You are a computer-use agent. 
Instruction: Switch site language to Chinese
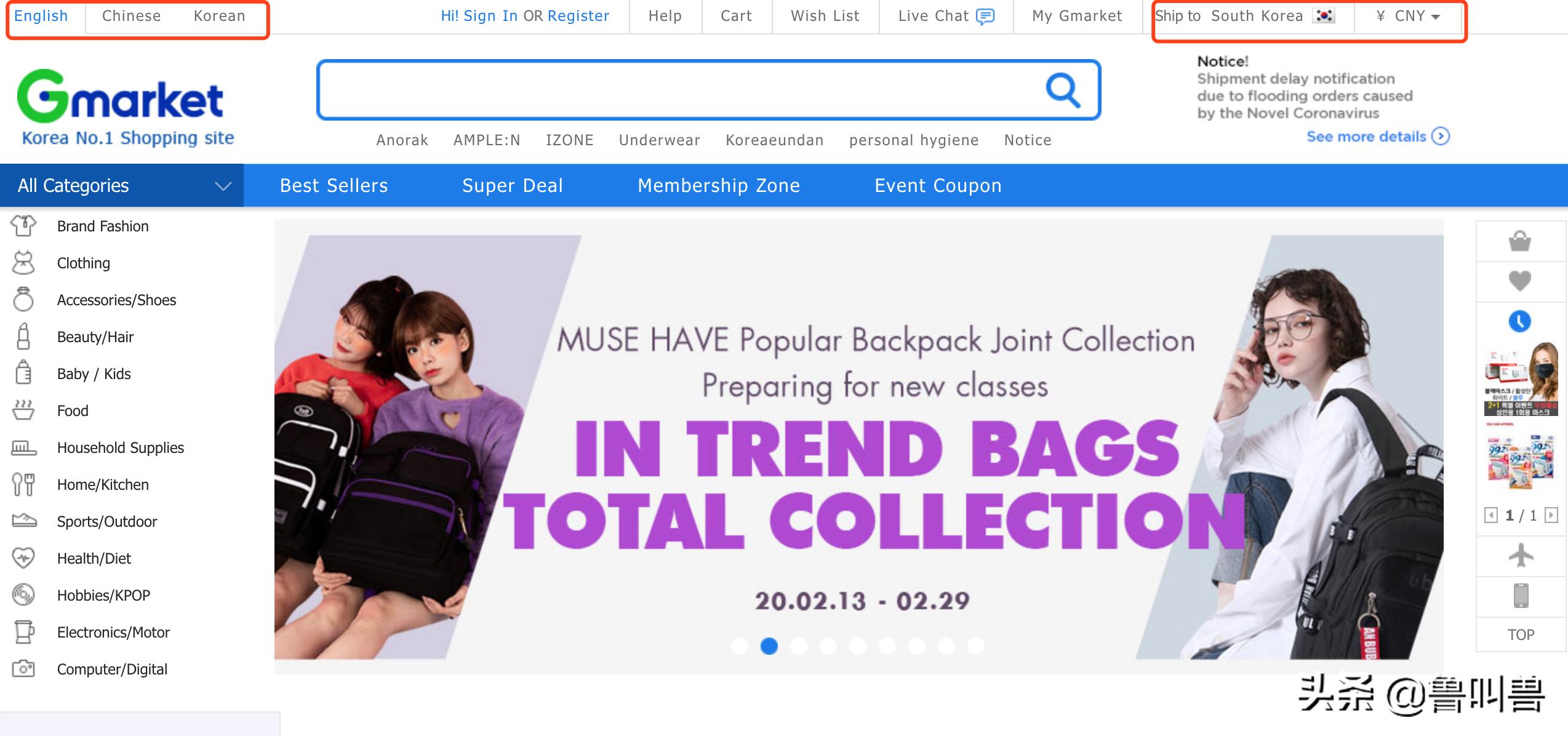pos(131,16)
